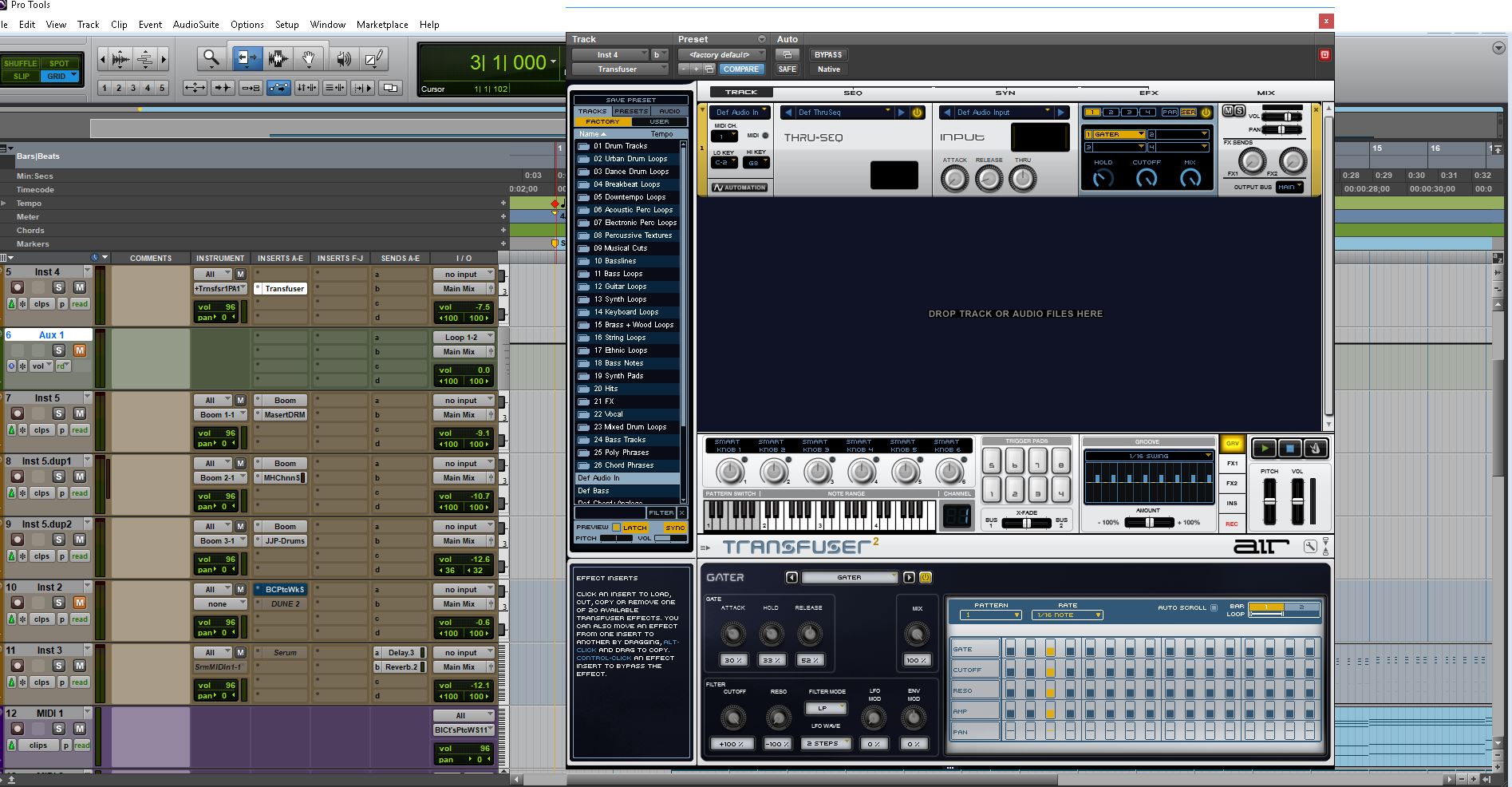Click next arrow beside Def ThruSeq

pyautogui.click(x=902, y=113)
